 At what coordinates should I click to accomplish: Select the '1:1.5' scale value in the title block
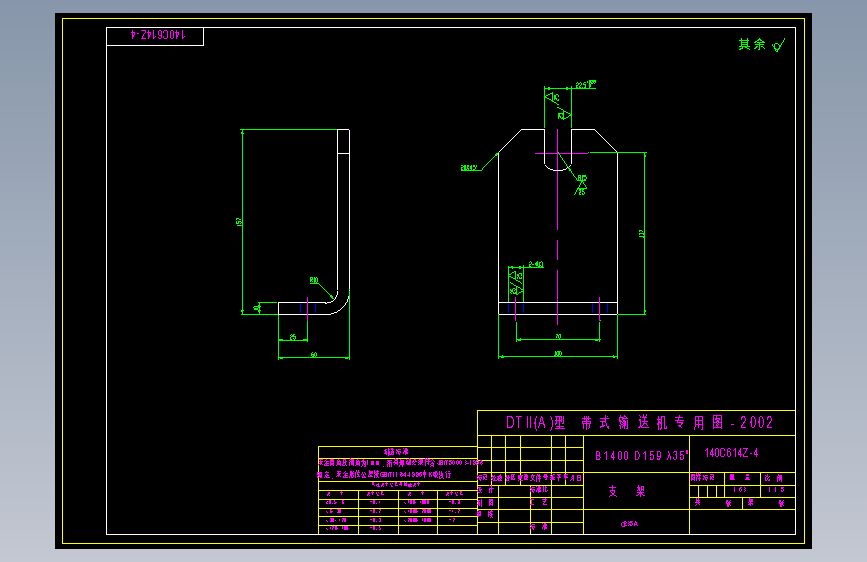coord(776,490)
